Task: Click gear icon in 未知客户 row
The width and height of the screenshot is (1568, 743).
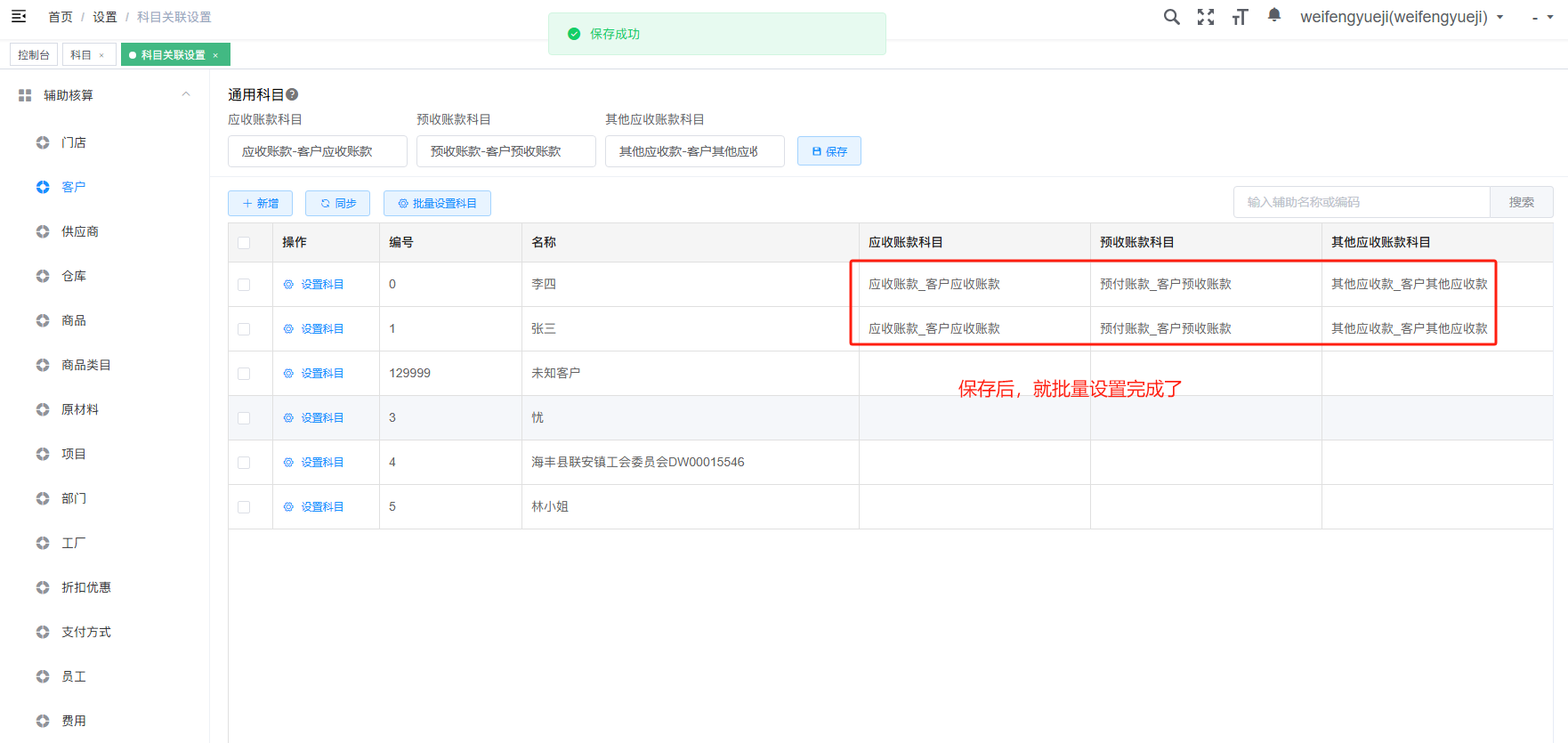Action: tap(288, 374)
